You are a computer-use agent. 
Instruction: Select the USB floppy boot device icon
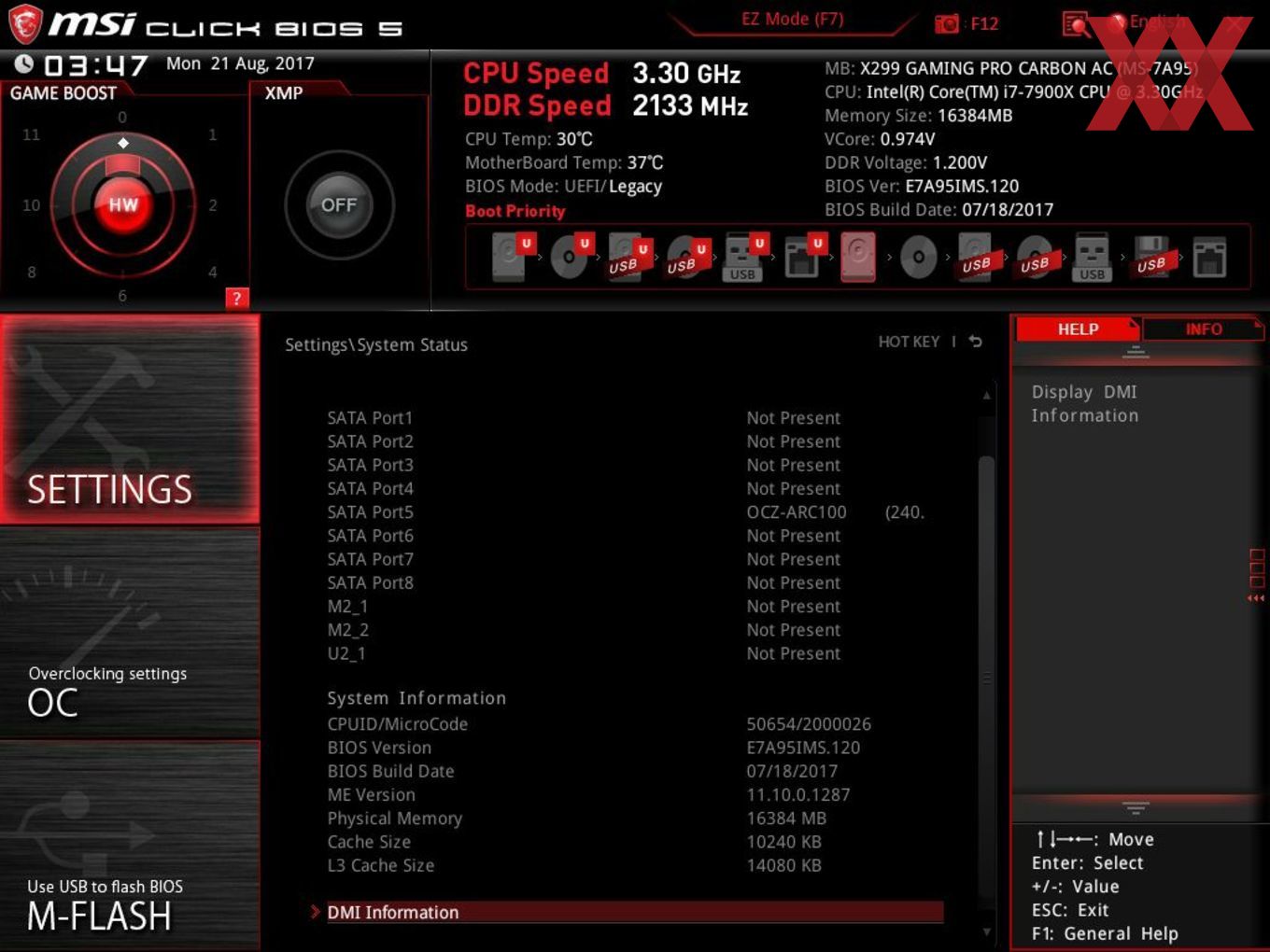pyautogui.click(x=1151, y=258)
